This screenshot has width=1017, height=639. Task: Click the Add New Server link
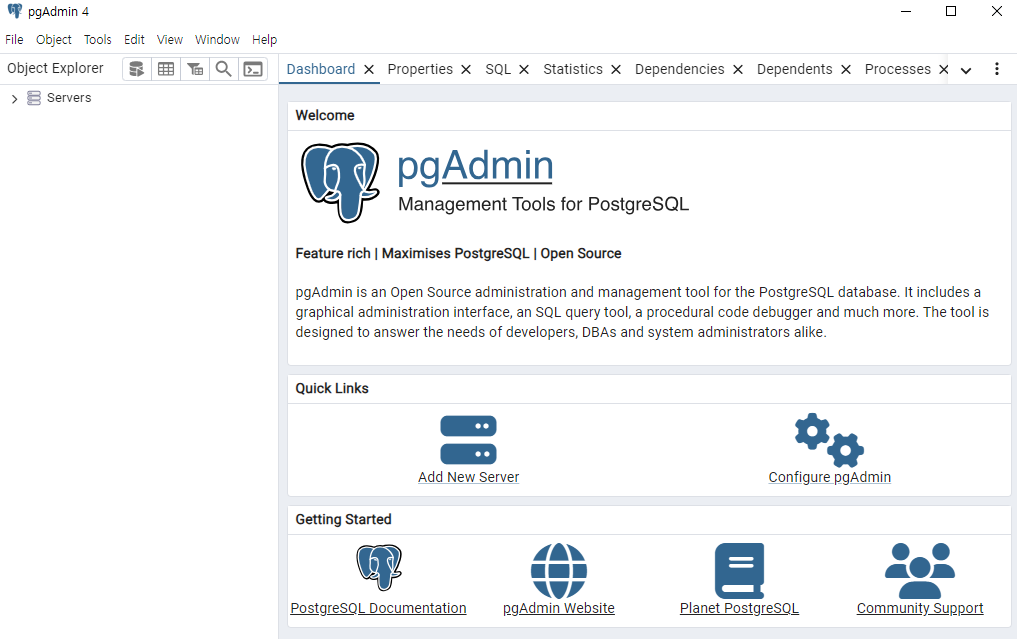[468, 477]
